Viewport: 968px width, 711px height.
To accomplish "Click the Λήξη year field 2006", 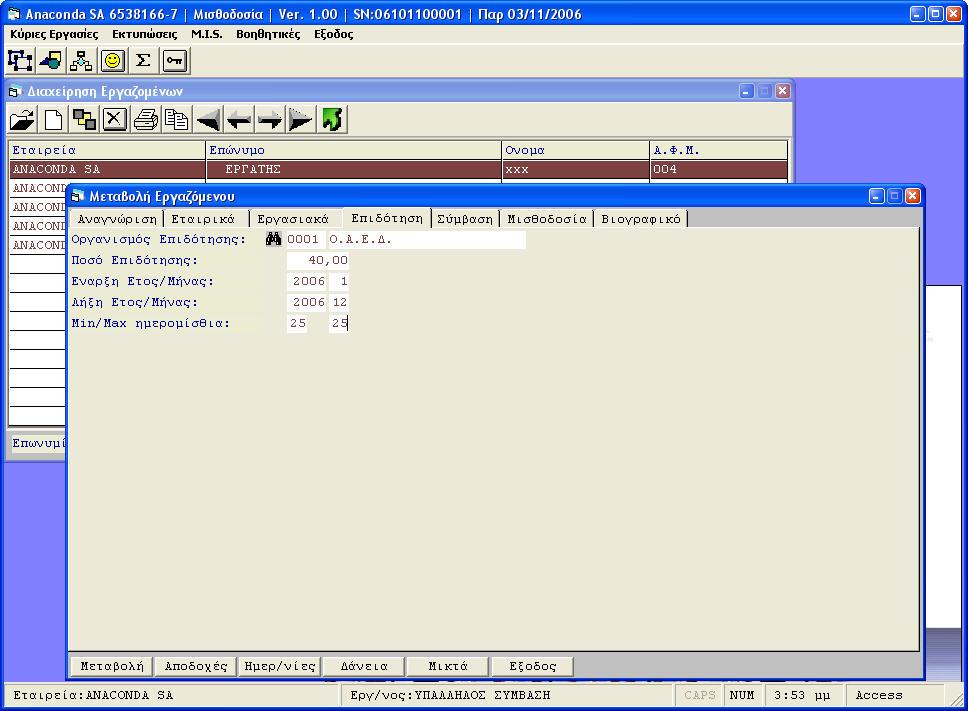I will [x=306, y=302].
